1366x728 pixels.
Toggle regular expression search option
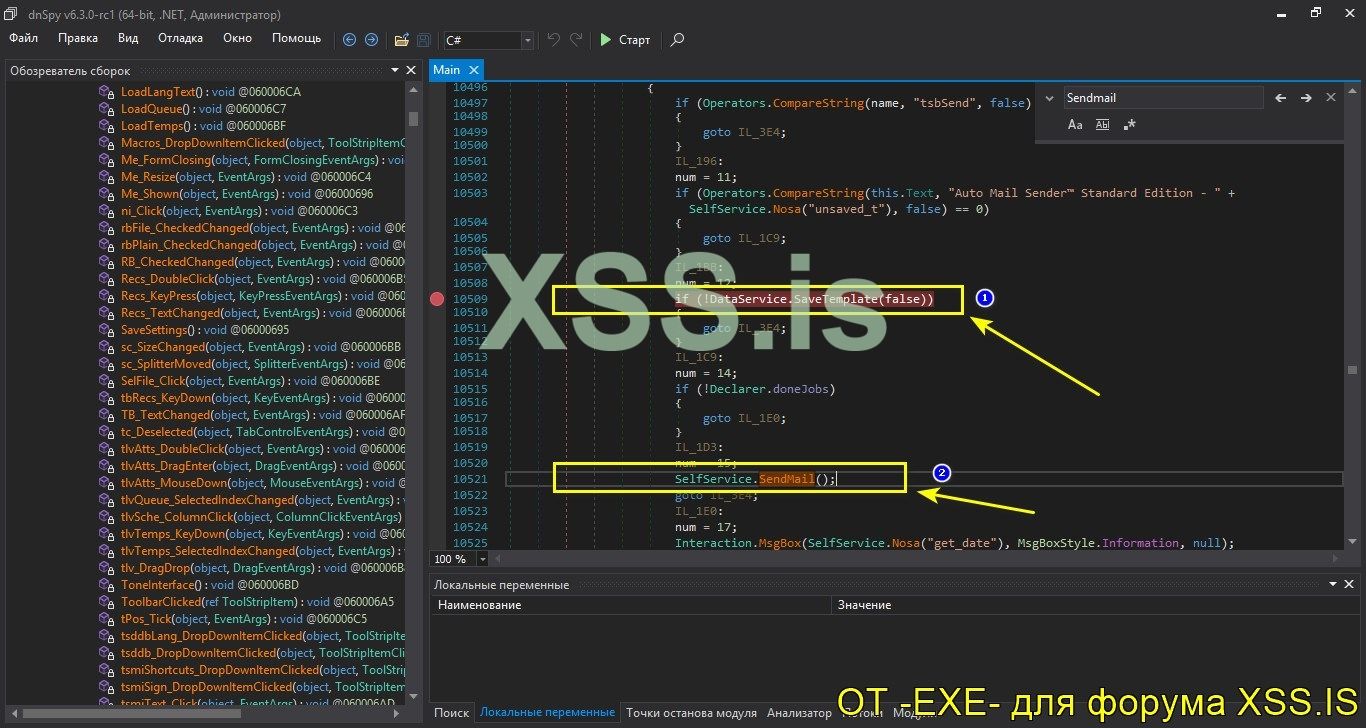(1130, 125)
